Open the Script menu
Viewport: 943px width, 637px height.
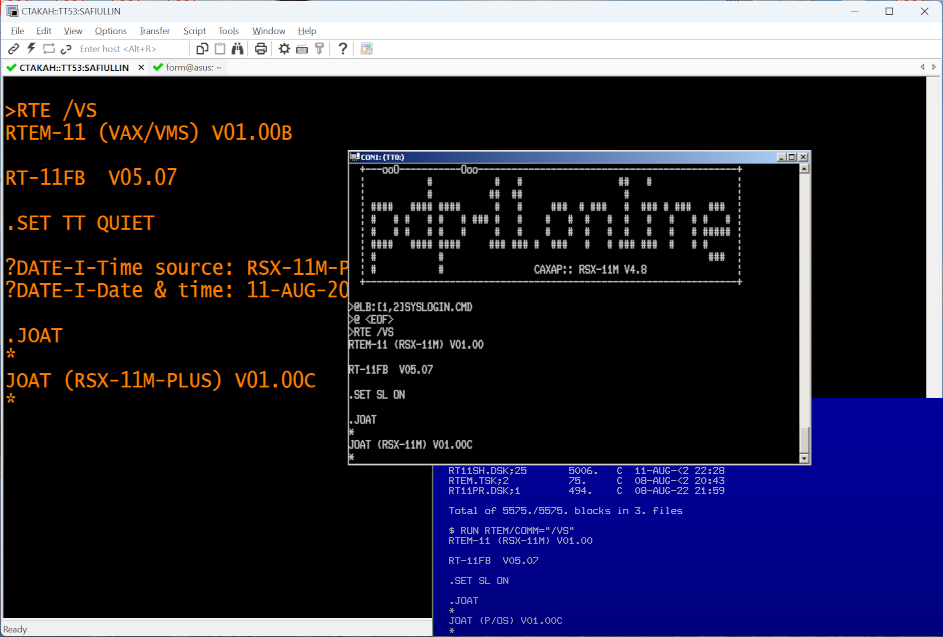coord(194,31)
